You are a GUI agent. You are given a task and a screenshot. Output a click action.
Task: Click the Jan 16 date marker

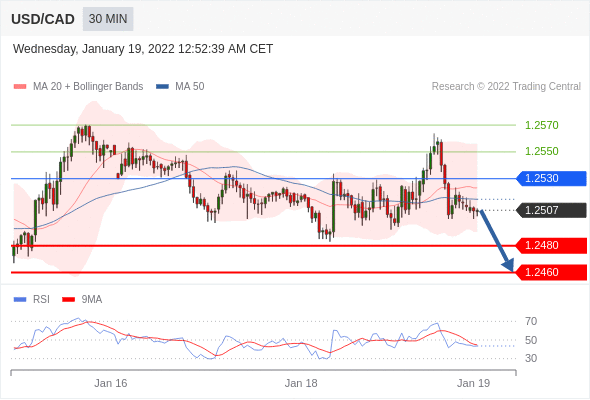(x=111, y=383)
